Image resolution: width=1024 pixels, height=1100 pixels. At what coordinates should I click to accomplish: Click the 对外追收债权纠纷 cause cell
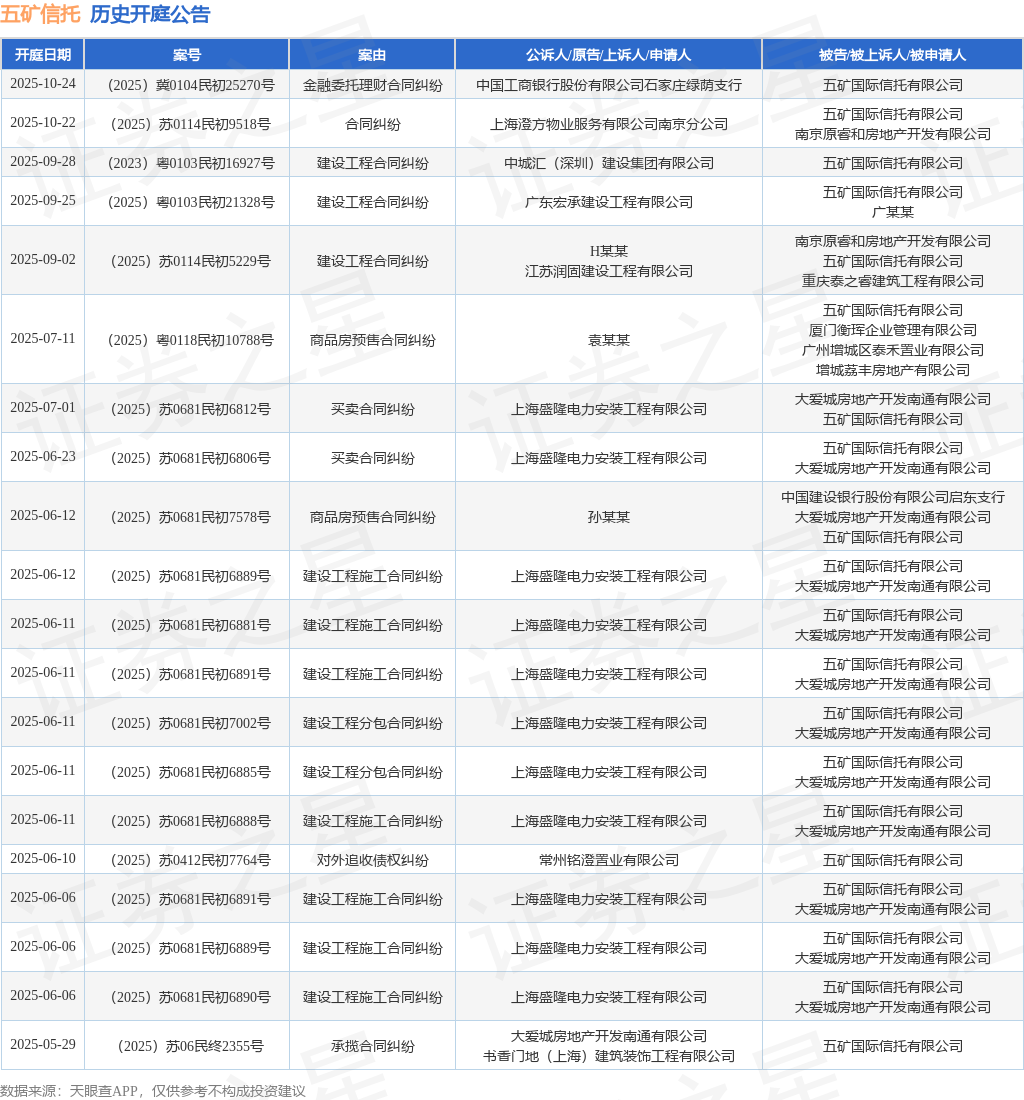(x=372, y=860)
